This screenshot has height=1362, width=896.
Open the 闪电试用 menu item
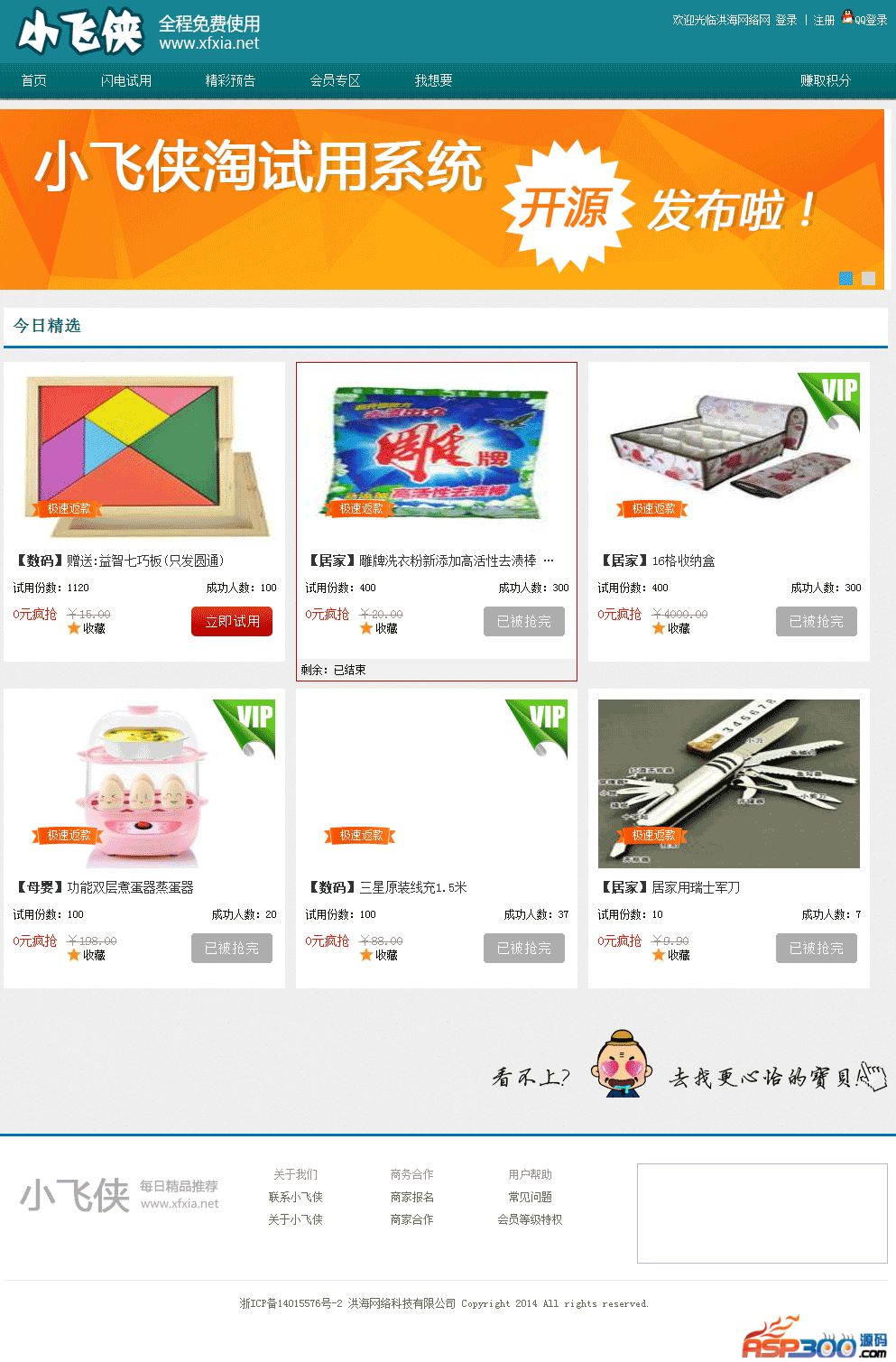[x=126, y=80]
